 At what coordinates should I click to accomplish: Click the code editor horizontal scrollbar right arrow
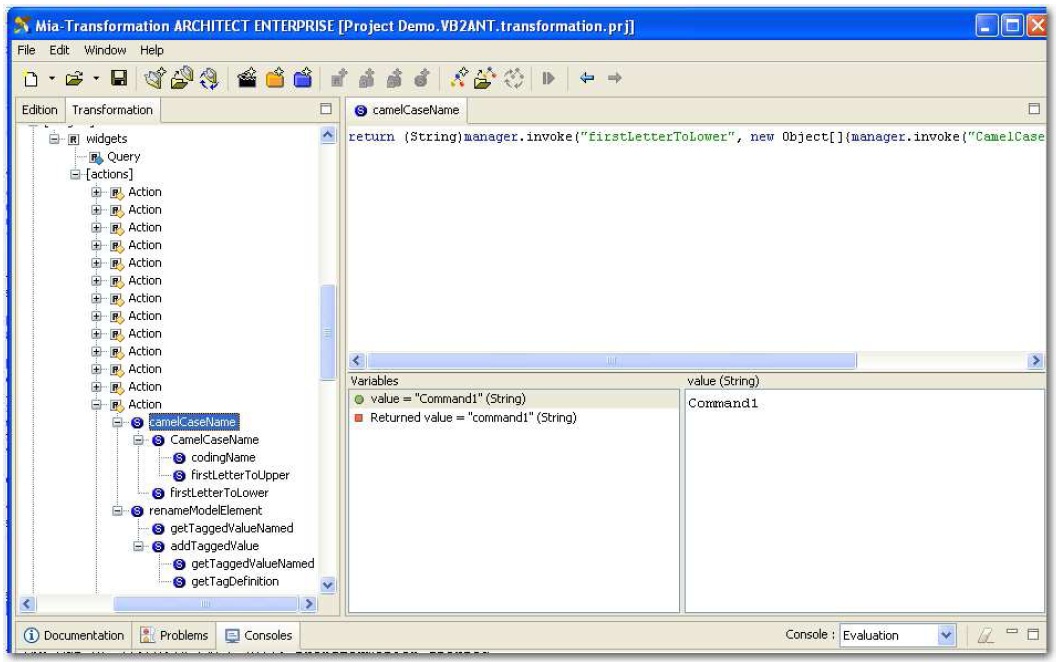tap(1037, 360)
